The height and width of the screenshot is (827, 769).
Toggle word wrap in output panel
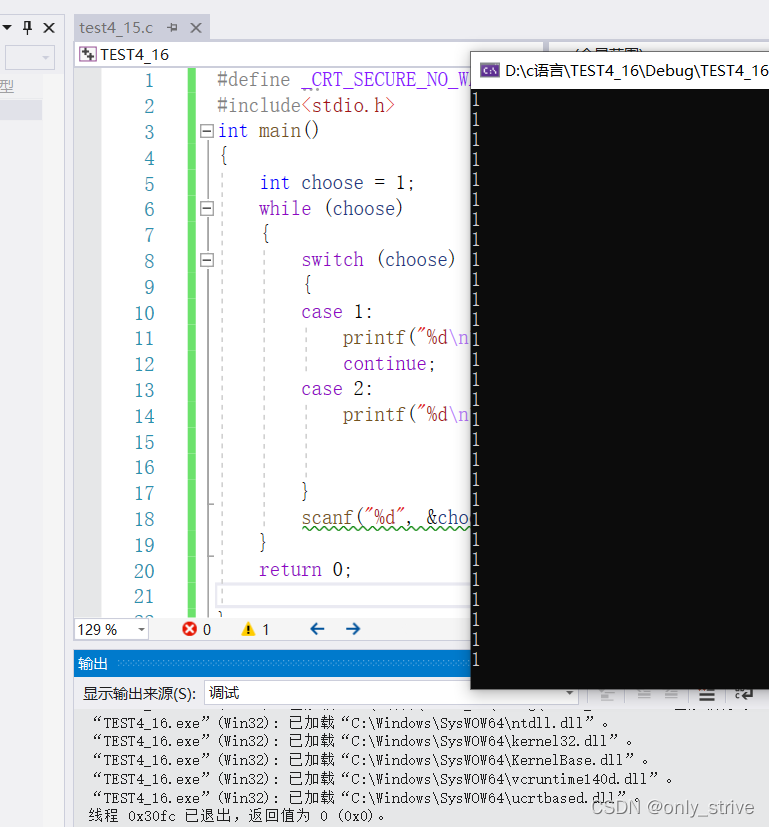pyautogui.click(x=744, y=695)
